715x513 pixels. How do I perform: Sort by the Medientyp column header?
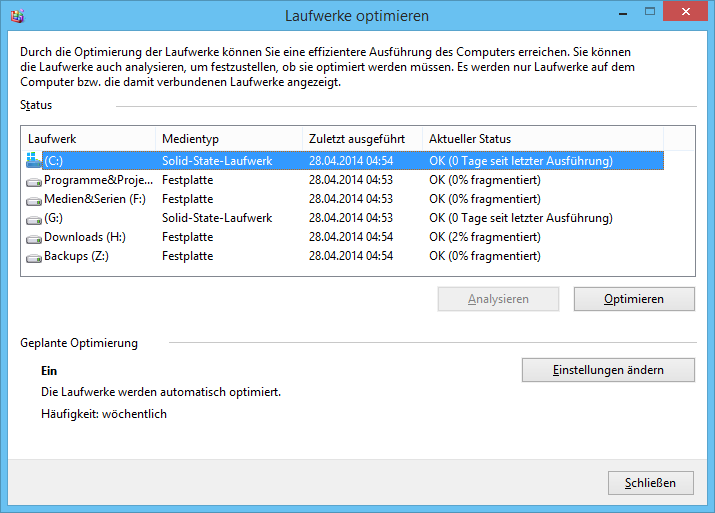(228, 139)
